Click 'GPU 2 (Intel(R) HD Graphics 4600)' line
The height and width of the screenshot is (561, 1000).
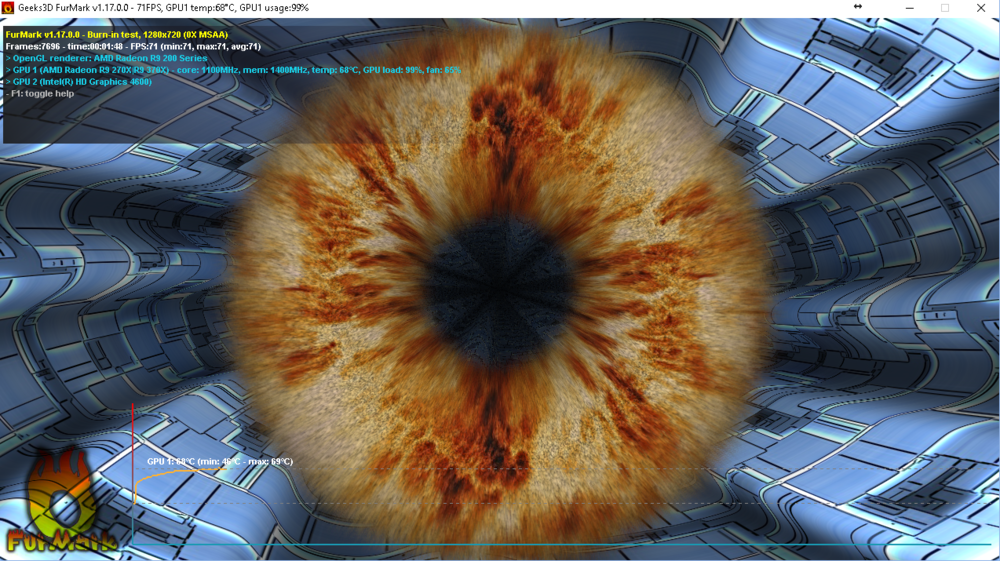(78, 82)
